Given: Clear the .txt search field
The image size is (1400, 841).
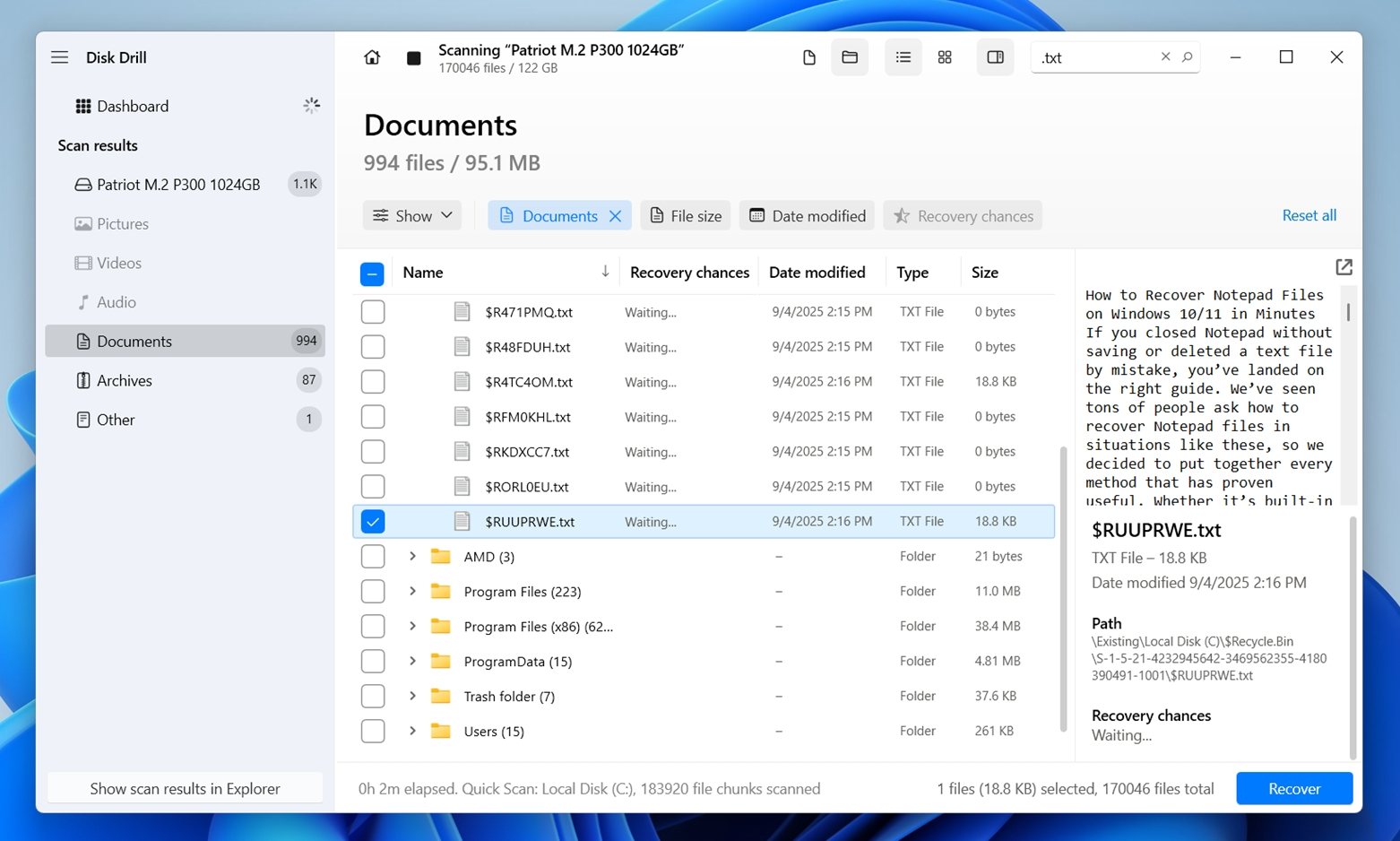Looking at the screenshot, I should click(1165, 56).
